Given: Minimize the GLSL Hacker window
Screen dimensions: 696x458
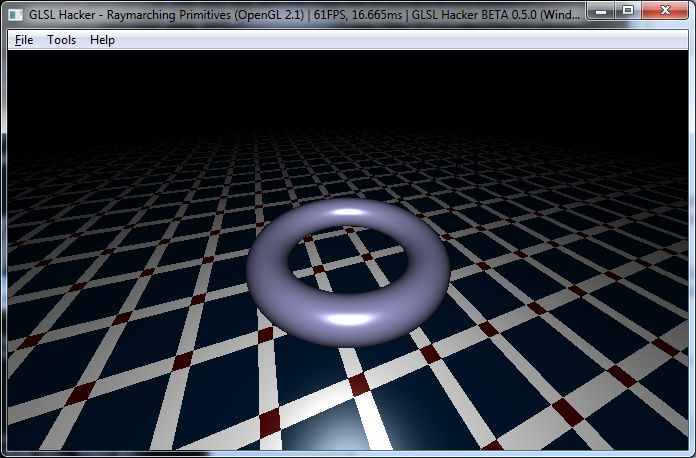Looking at the screenshot, I should (x=599, y=11).
